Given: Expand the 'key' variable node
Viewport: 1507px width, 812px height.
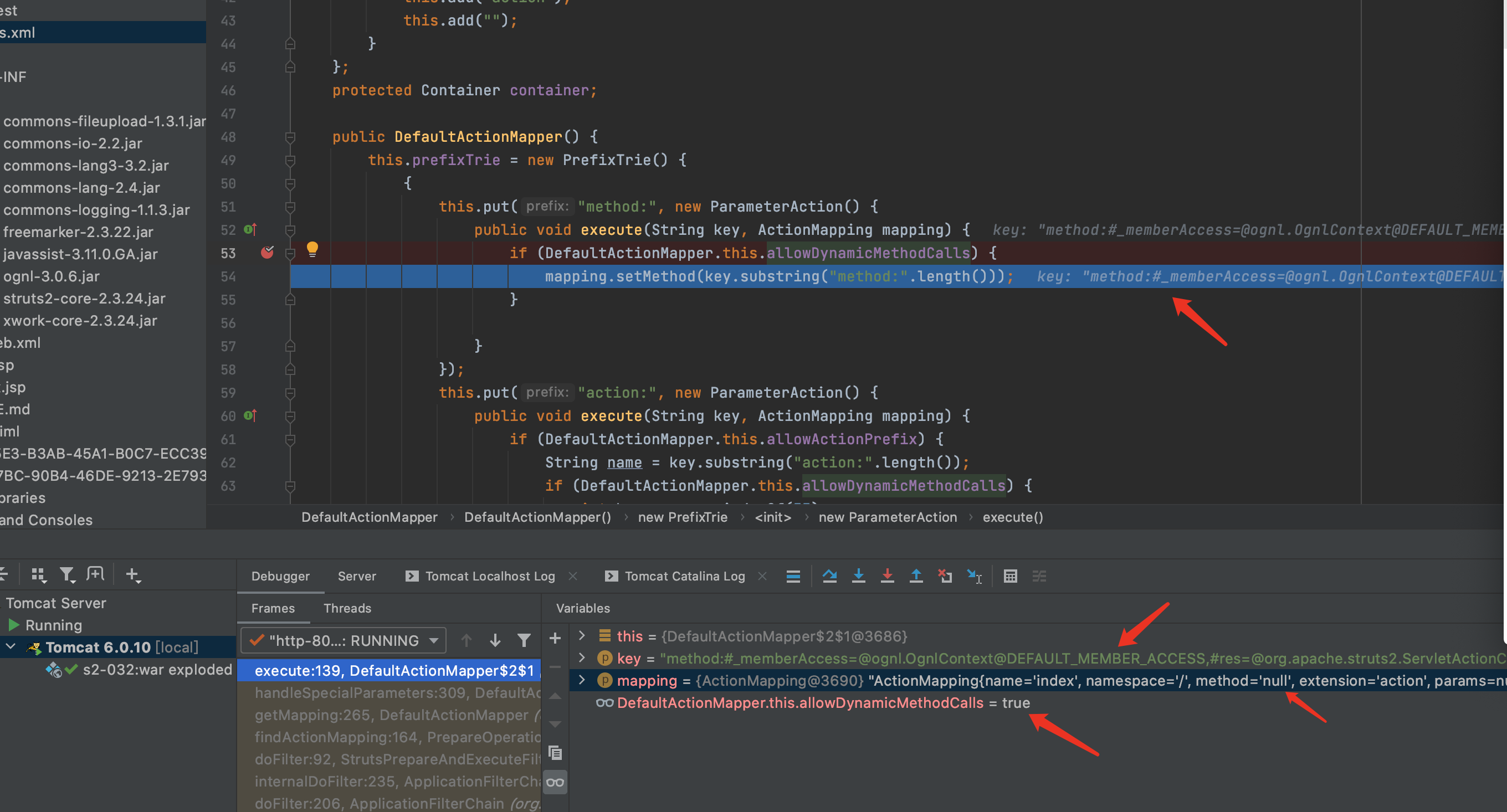Looking at the screenshot, I should tap(582, 657).
